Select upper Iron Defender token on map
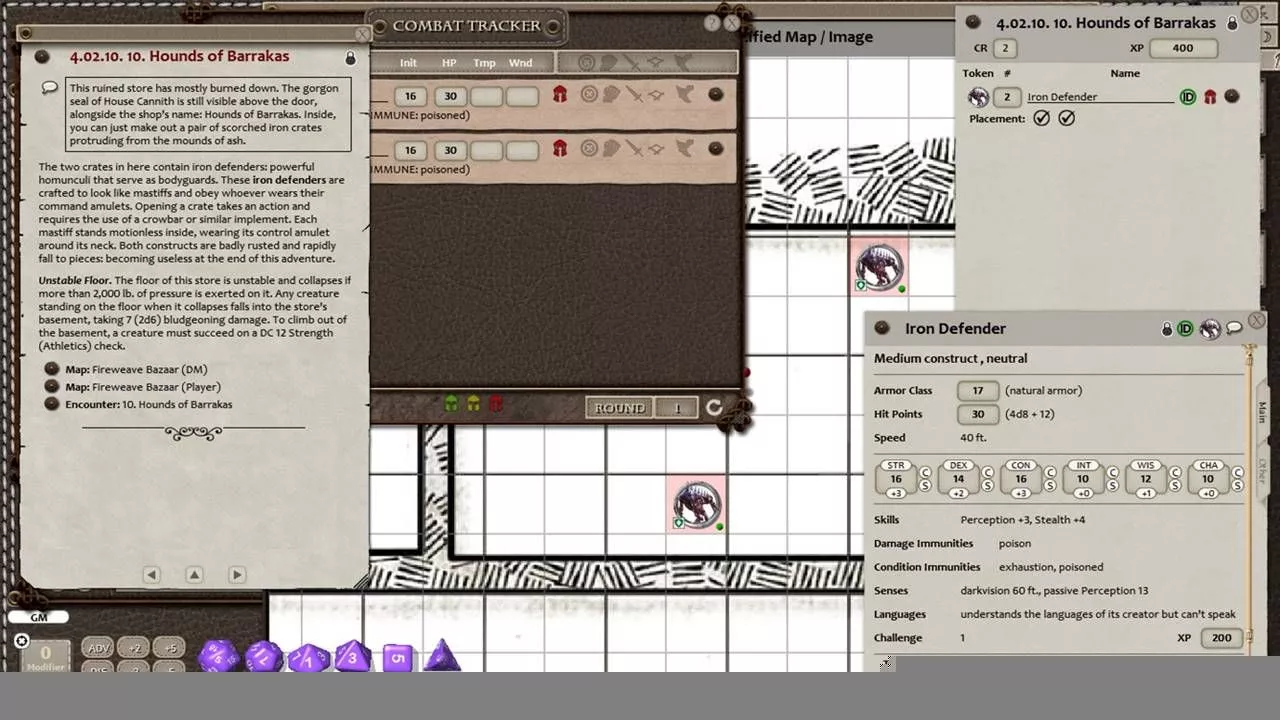This screenshot has height=720, width=1280. [880, 268]
